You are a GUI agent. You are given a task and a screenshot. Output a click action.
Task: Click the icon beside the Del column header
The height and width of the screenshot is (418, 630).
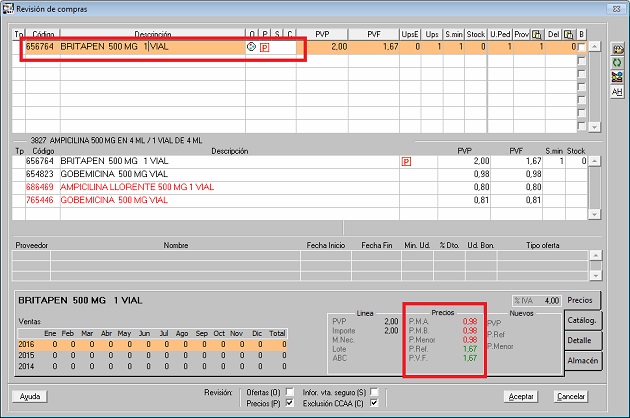[568, 35]
